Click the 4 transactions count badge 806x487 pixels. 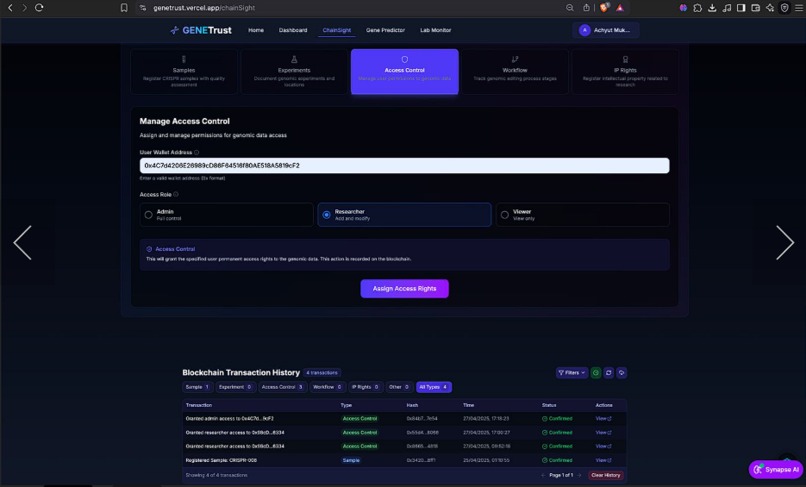(x=322, y=373)
